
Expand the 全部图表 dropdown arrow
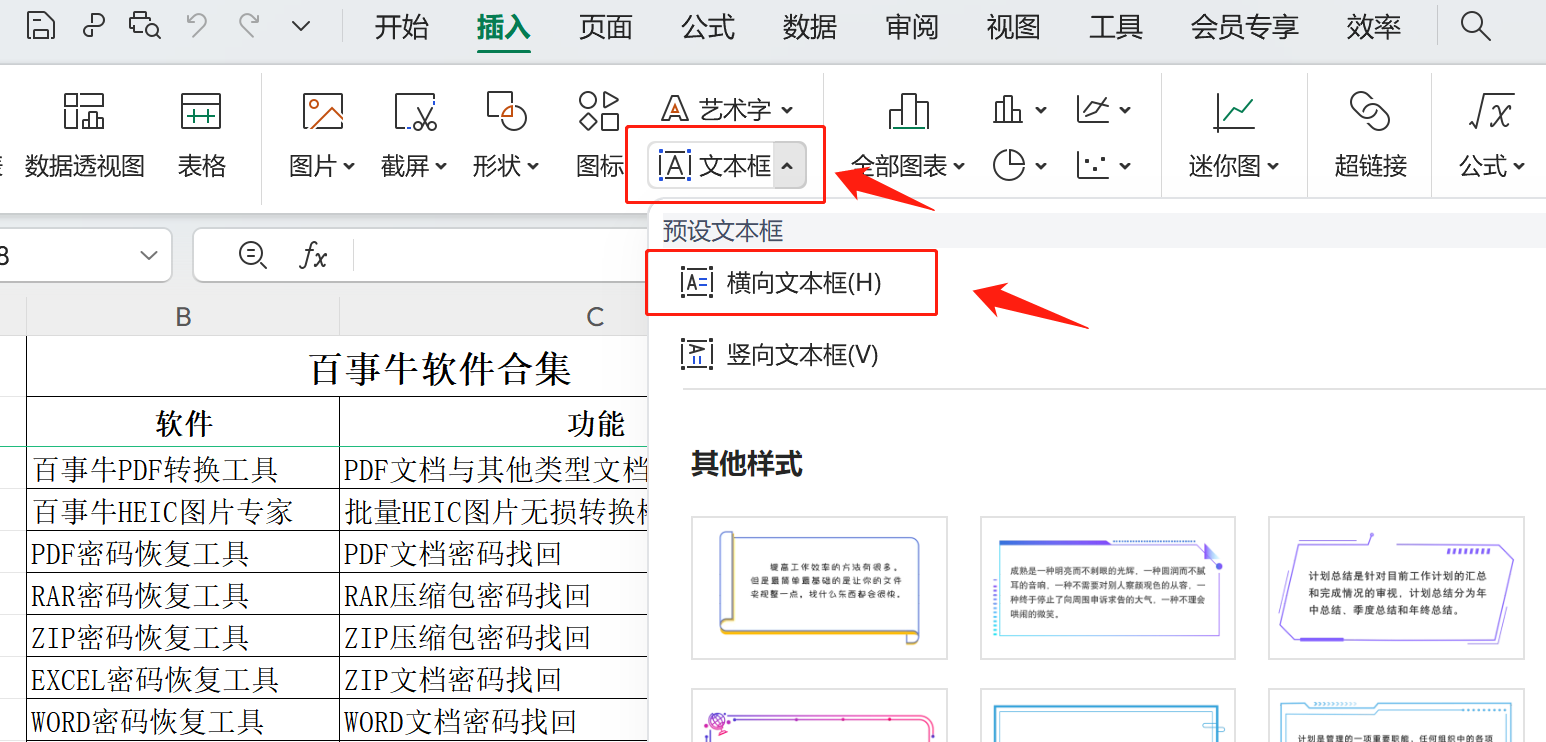[960, 166]
